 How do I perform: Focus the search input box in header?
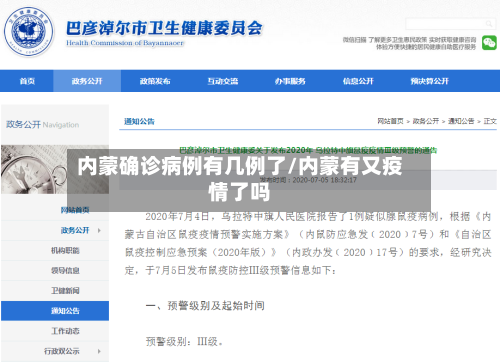[451, 24]
